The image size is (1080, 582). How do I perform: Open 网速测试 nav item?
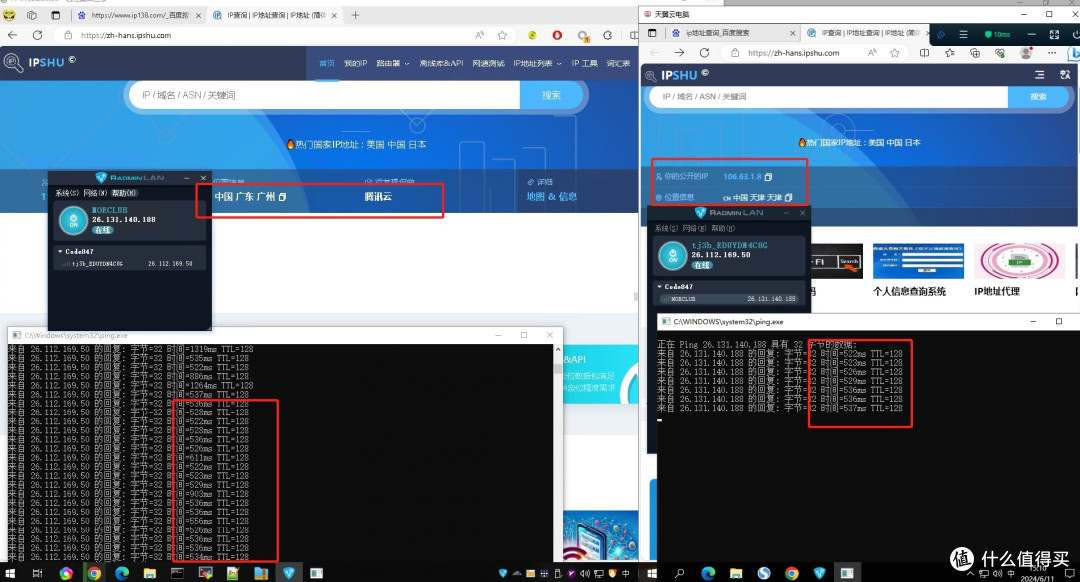[x=488, y=63]
